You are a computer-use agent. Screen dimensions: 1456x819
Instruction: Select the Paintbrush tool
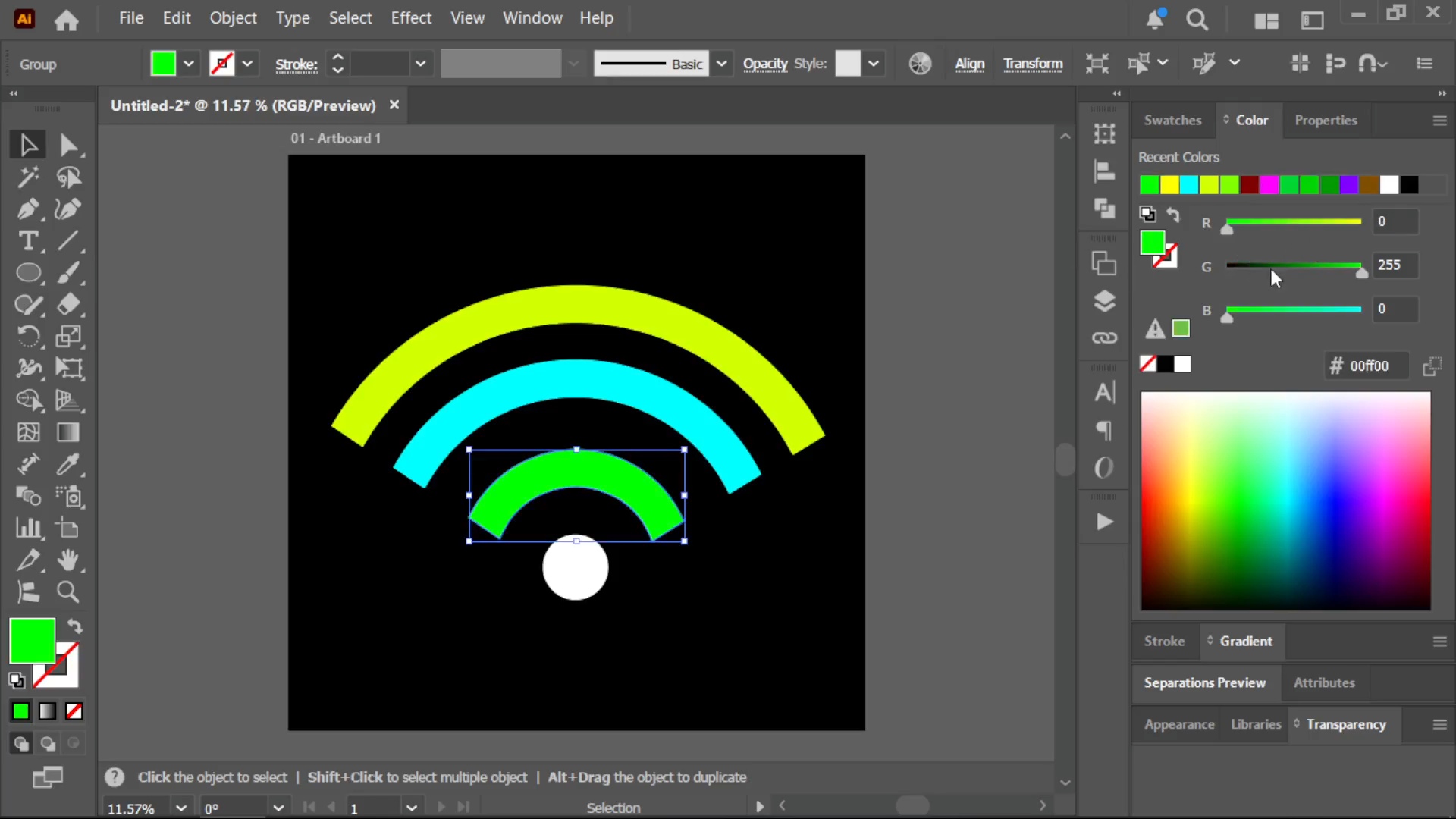68,273
